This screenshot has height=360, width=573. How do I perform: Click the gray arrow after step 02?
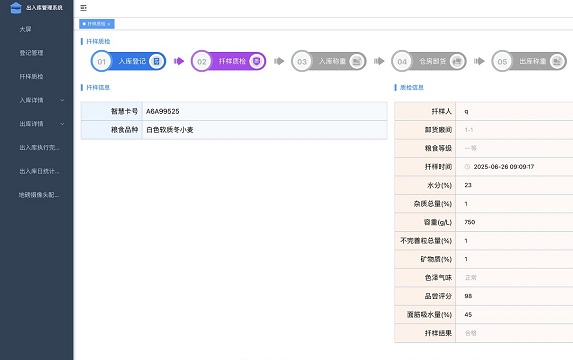point(279,61)
